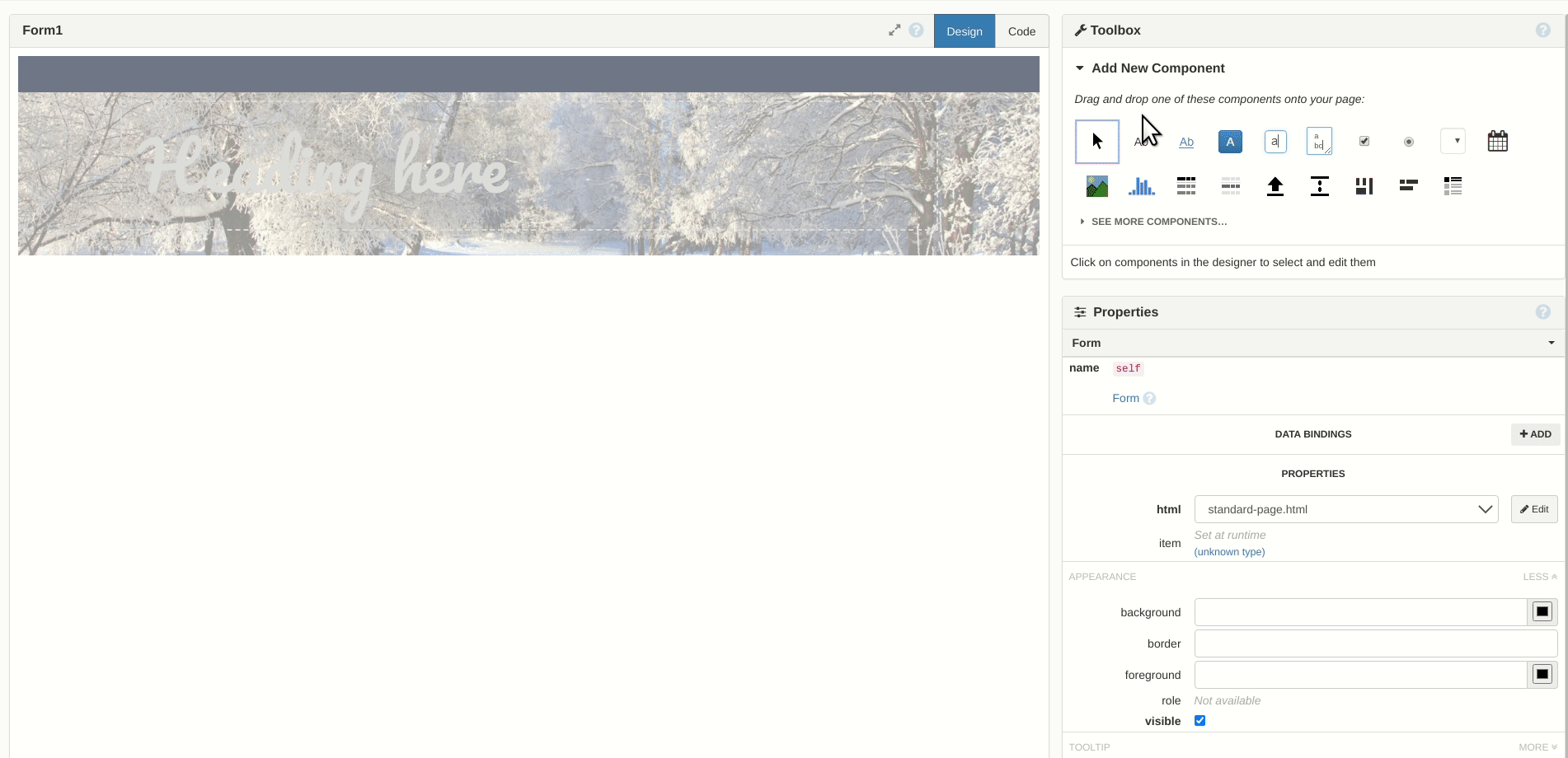Open the html template dropdown
The height and width of the screenshot is (758, 1568).
pyautogui.click(x=1345, y=509)
